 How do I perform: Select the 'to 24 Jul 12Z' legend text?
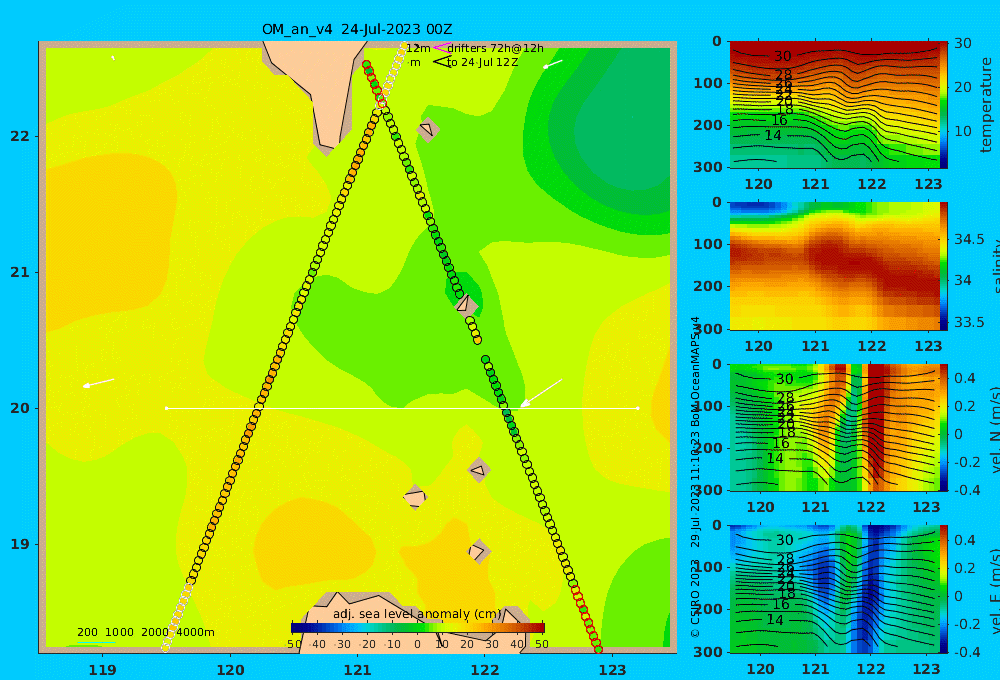point(483,63)
